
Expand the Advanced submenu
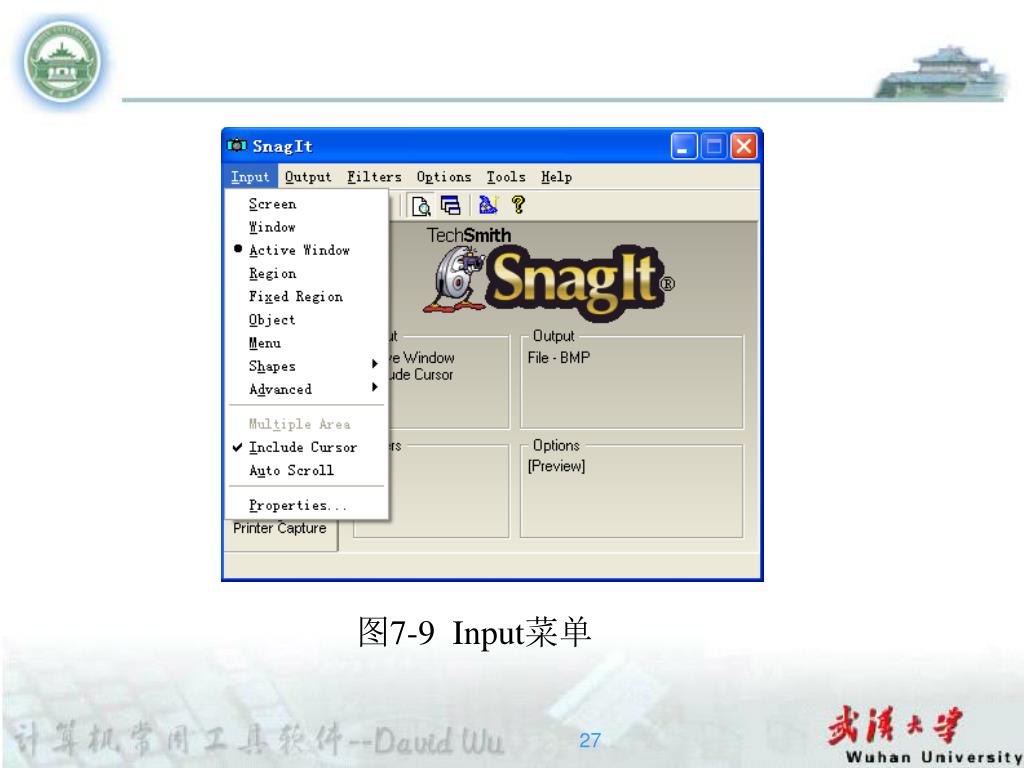point(307,389)
